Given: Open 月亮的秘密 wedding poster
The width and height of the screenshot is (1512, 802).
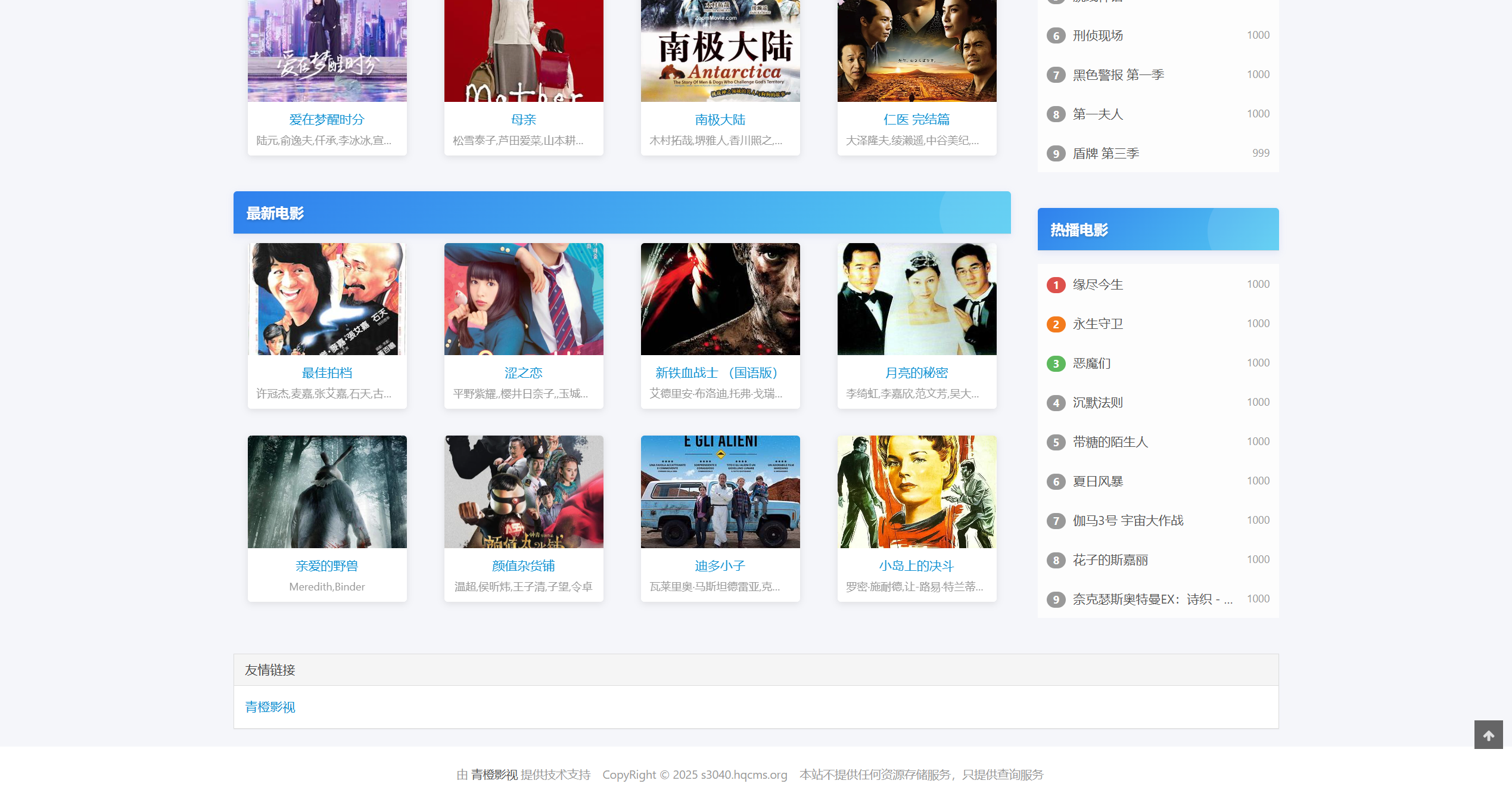Looking at the screenshot, I should coord(916,299).
